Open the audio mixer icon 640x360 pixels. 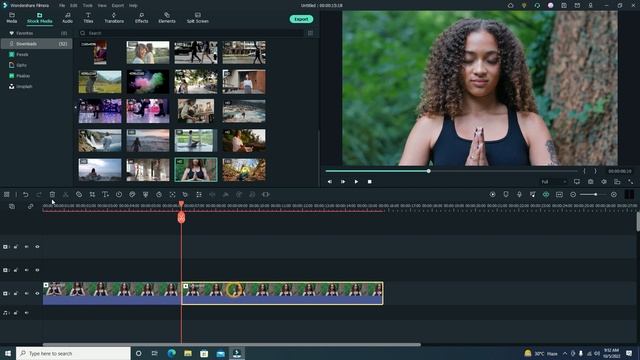(x=533, y=195)
